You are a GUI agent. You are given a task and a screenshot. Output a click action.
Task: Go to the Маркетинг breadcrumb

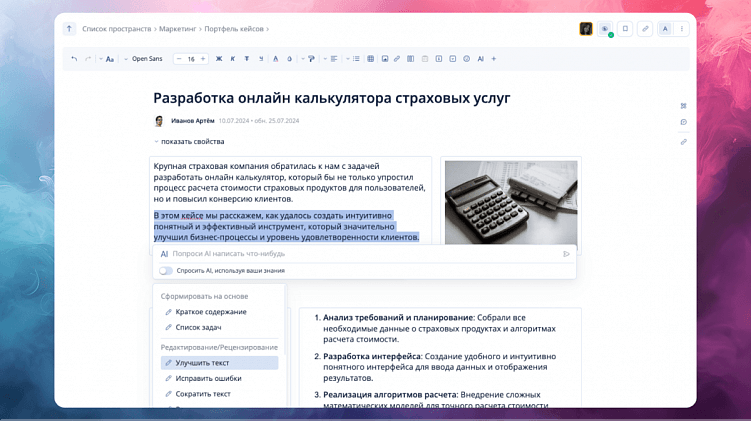[178, 29]
